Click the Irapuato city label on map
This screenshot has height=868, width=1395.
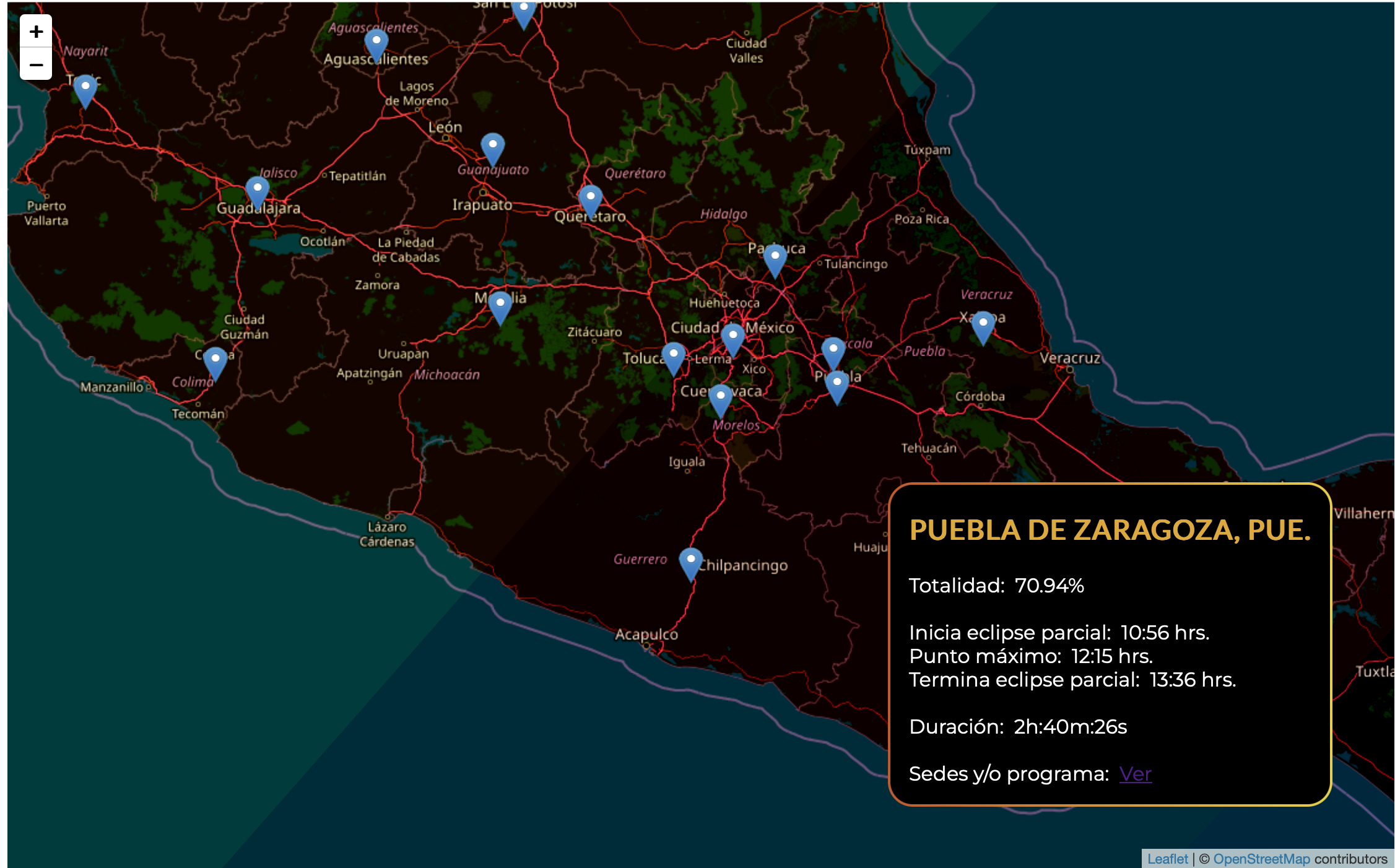pyautogui.click(x=482, y=205)
